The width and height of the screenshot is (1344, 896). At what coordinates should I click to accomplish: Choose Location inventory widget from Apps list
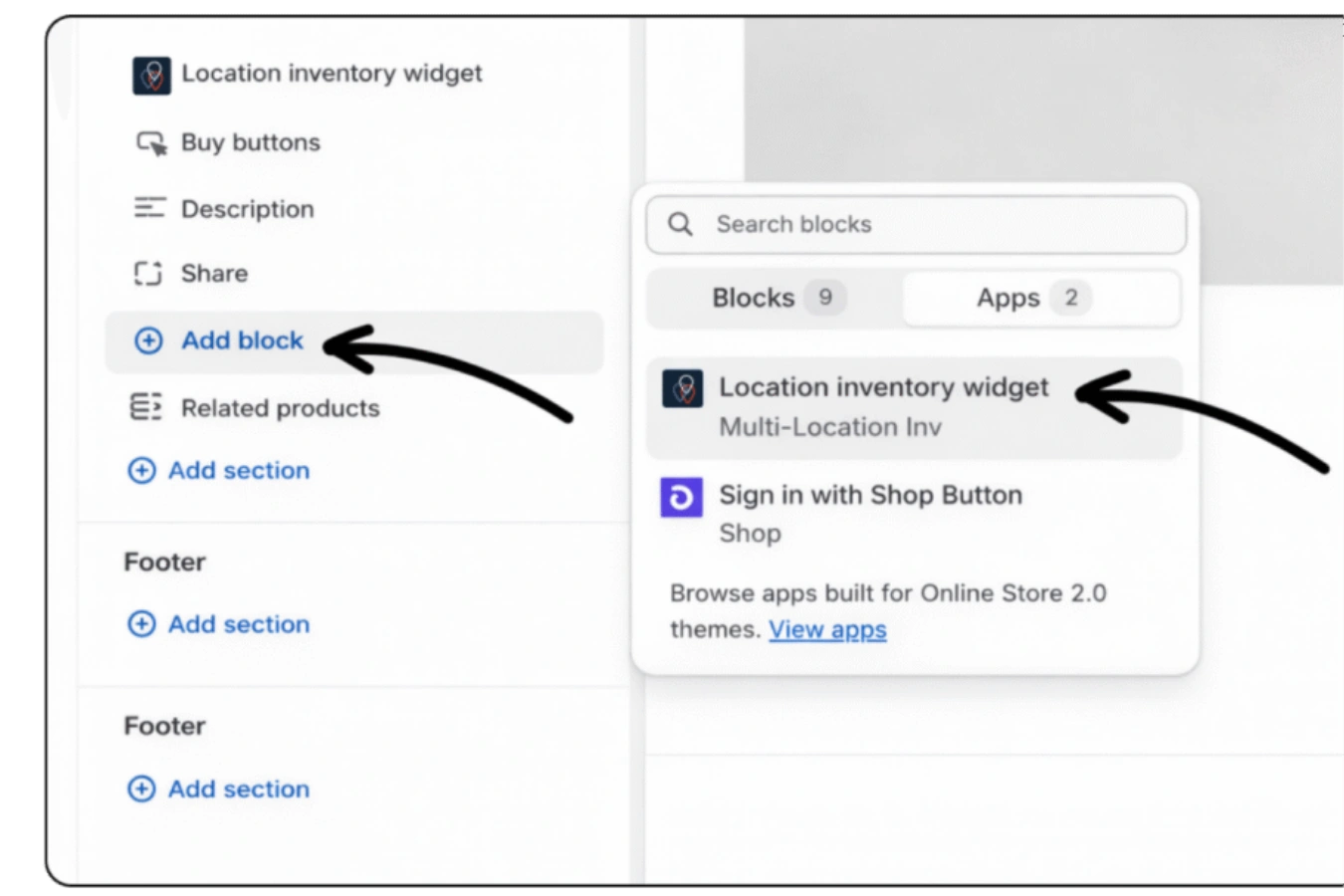[x=883, y=387]
